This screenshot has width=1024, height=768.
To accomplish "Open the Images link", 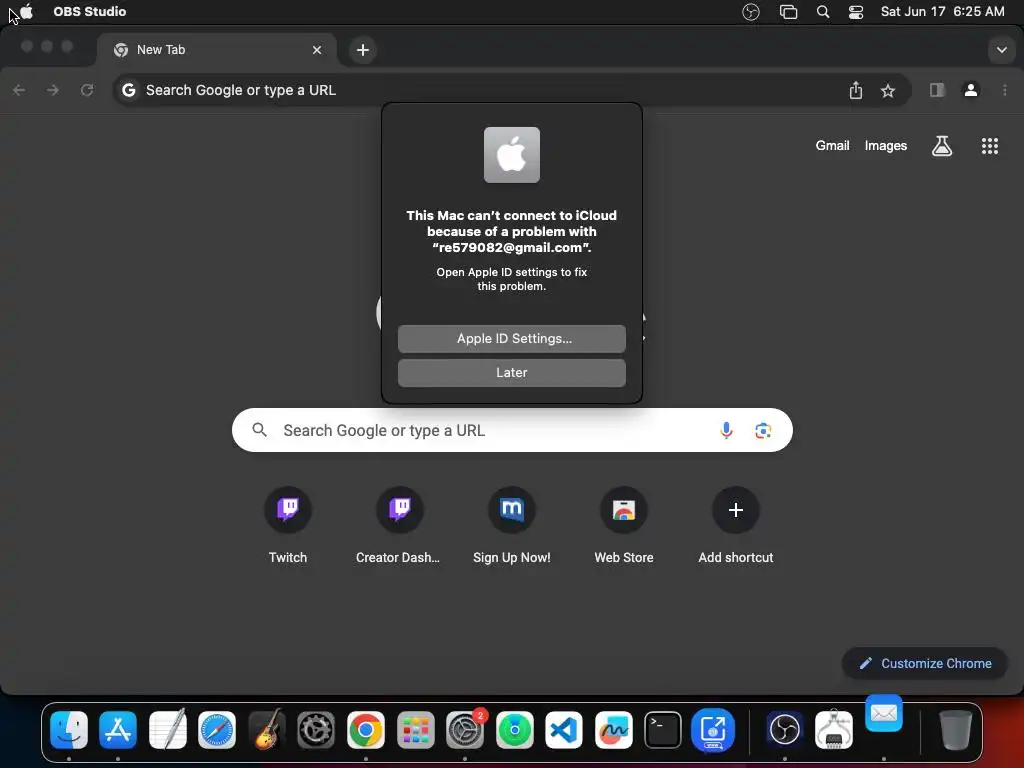I will click(x=886, y=146).
